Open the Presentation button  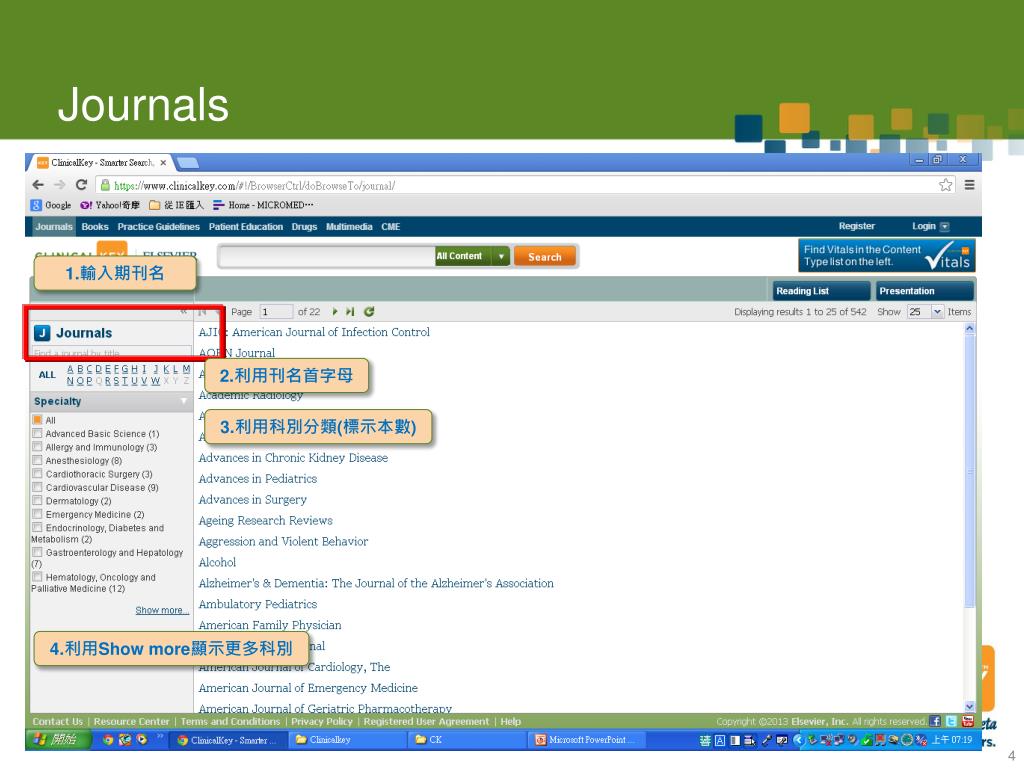coord(925,291)
